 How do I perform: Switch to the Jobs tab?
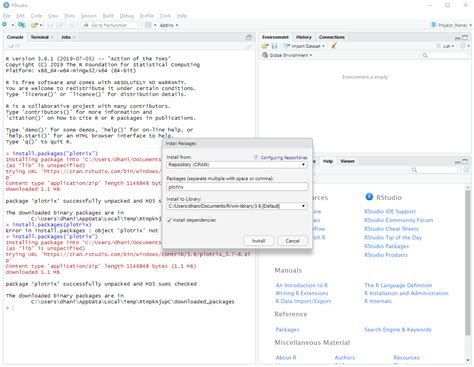coord(66,37)
